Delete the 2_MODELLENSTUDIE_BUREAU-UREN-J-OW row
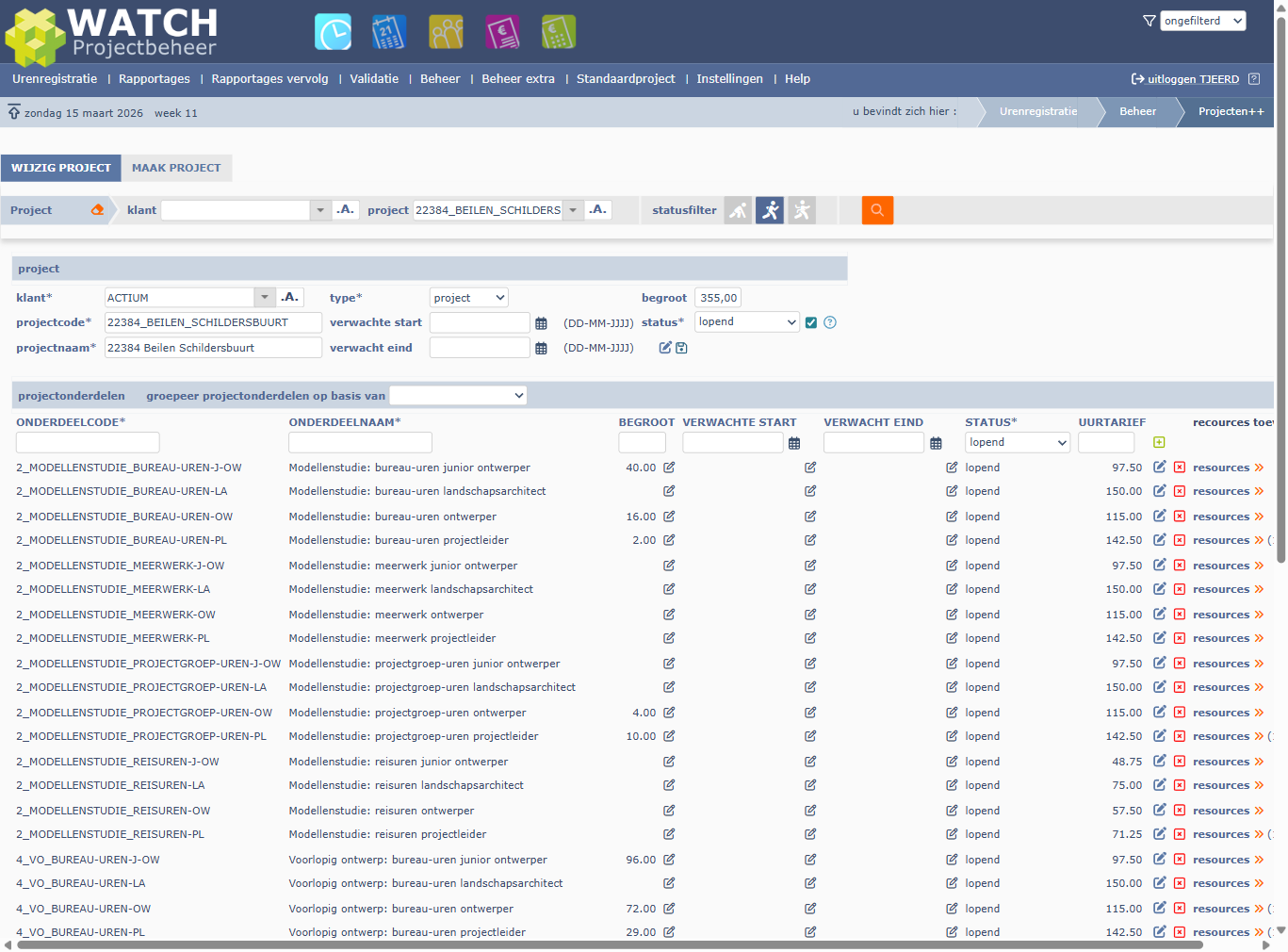1288x952 pixels. [1179, 468]
